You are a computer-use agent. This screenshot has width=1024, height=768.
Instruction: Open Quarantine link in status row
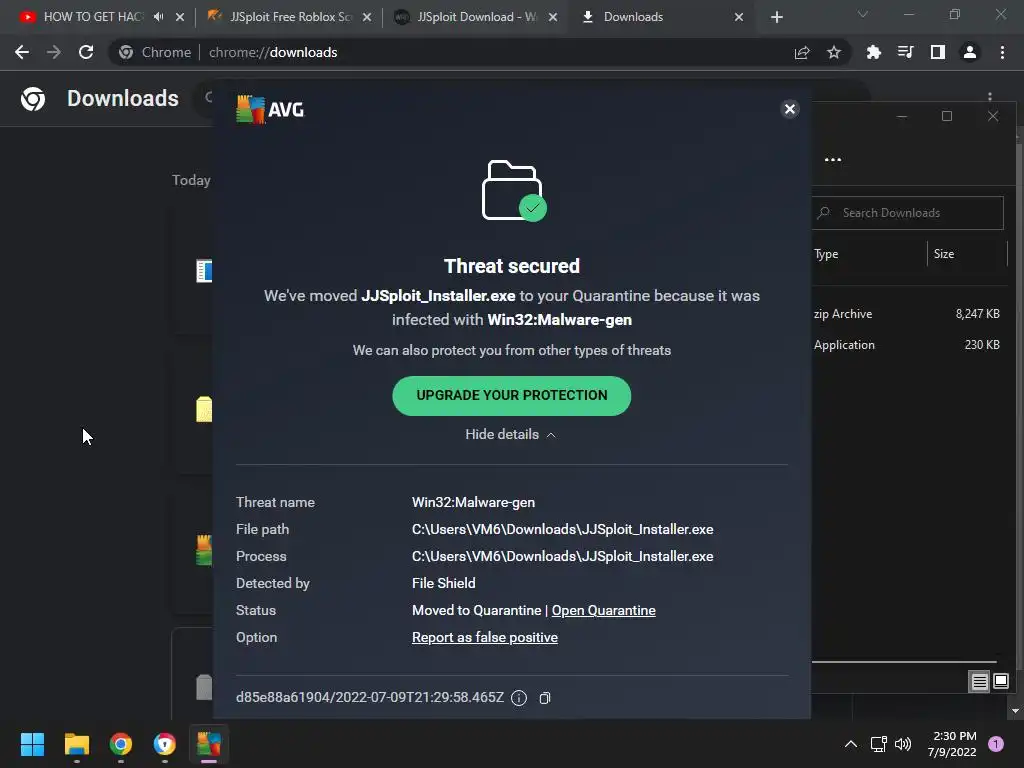click(x=603, y=610)
